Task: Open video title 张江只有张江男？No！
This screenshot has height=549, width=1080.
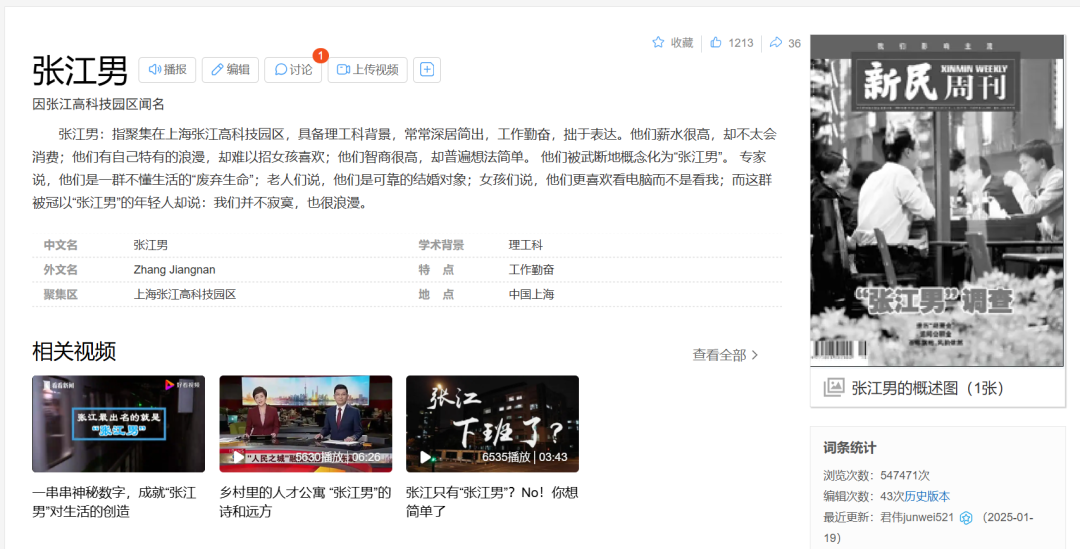Action: (x=492, y=502)
